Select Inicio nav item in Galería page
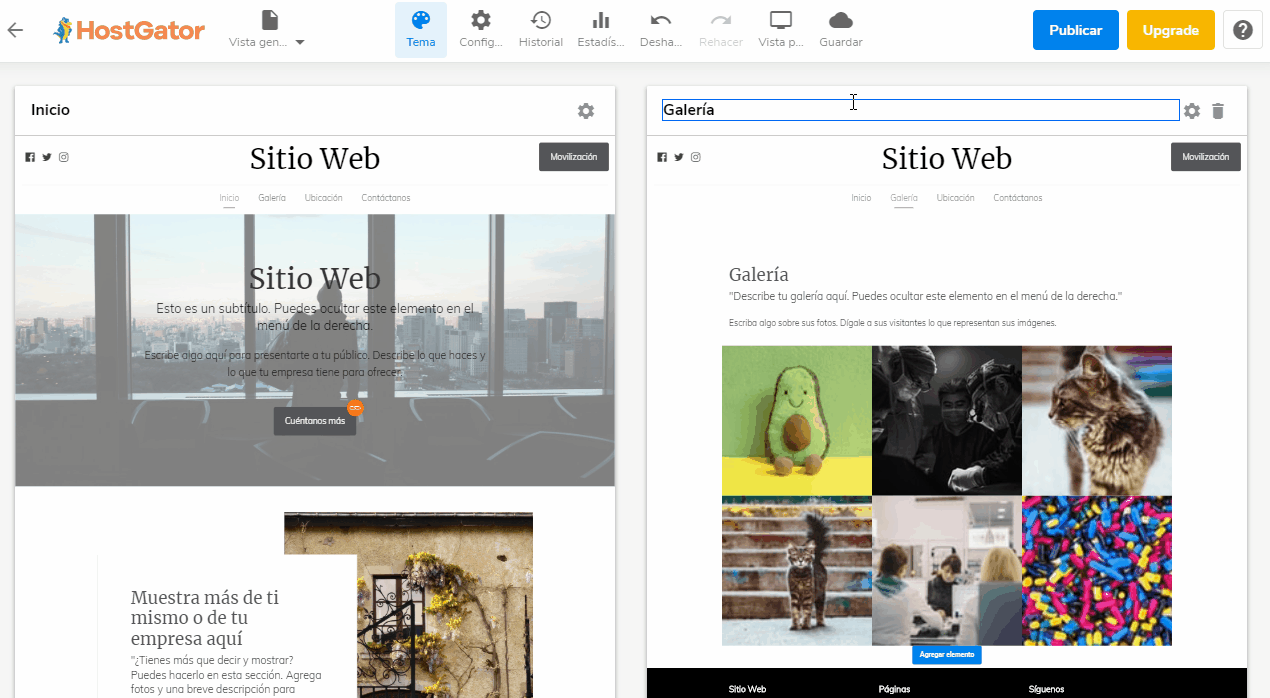Image resolution: width=1270 pixels, height=698 pixels. coord(861,198)
